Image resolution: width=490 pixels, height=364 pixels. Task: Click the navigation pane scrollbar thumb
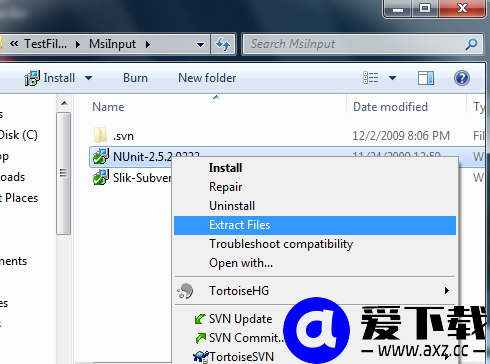point(63,173)
